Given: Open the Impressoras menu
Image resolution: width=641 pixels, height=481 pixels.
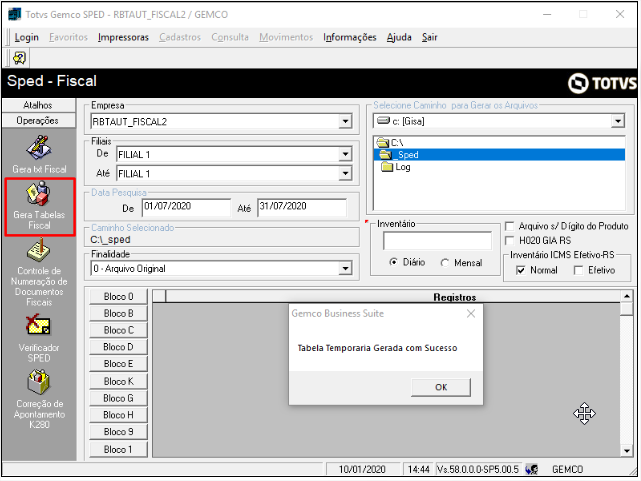Looking at the screenshot, I should click(x=123, y=37).
